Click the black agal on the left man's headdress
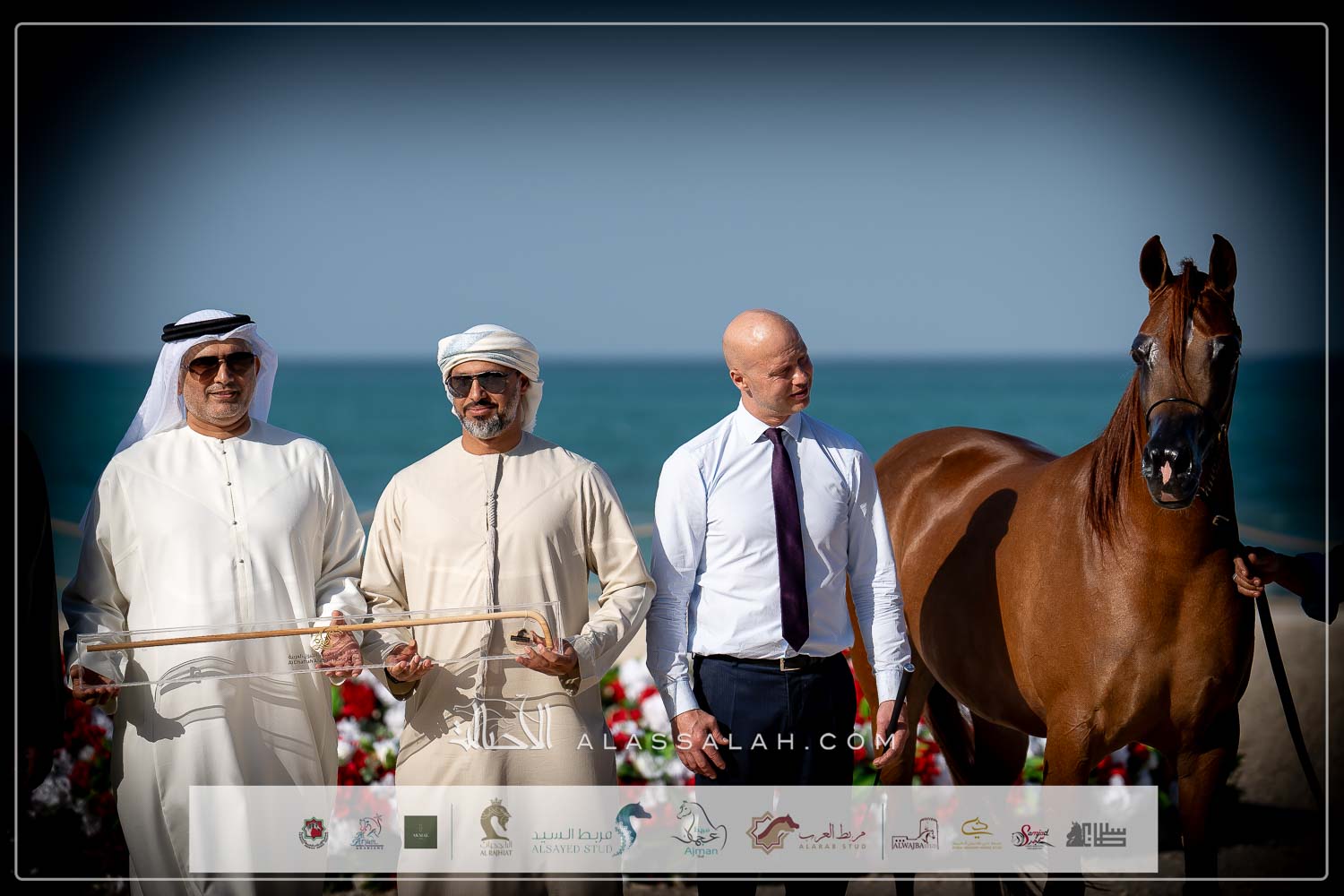The height and width of the screenshot is (896, 1344). click(x=208, y=327)
